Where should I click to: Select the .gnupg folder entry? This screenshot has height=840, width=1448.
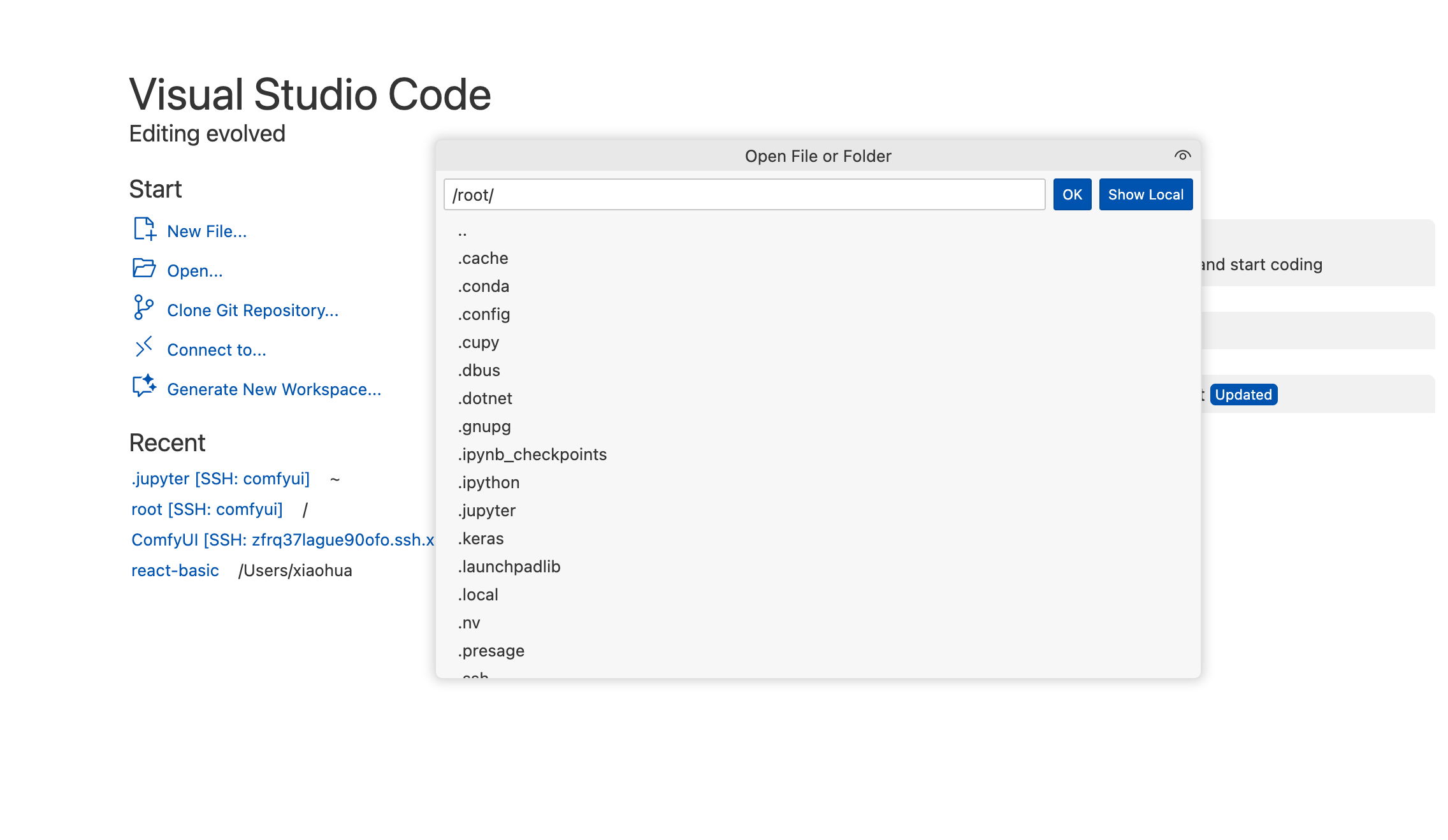818,426
